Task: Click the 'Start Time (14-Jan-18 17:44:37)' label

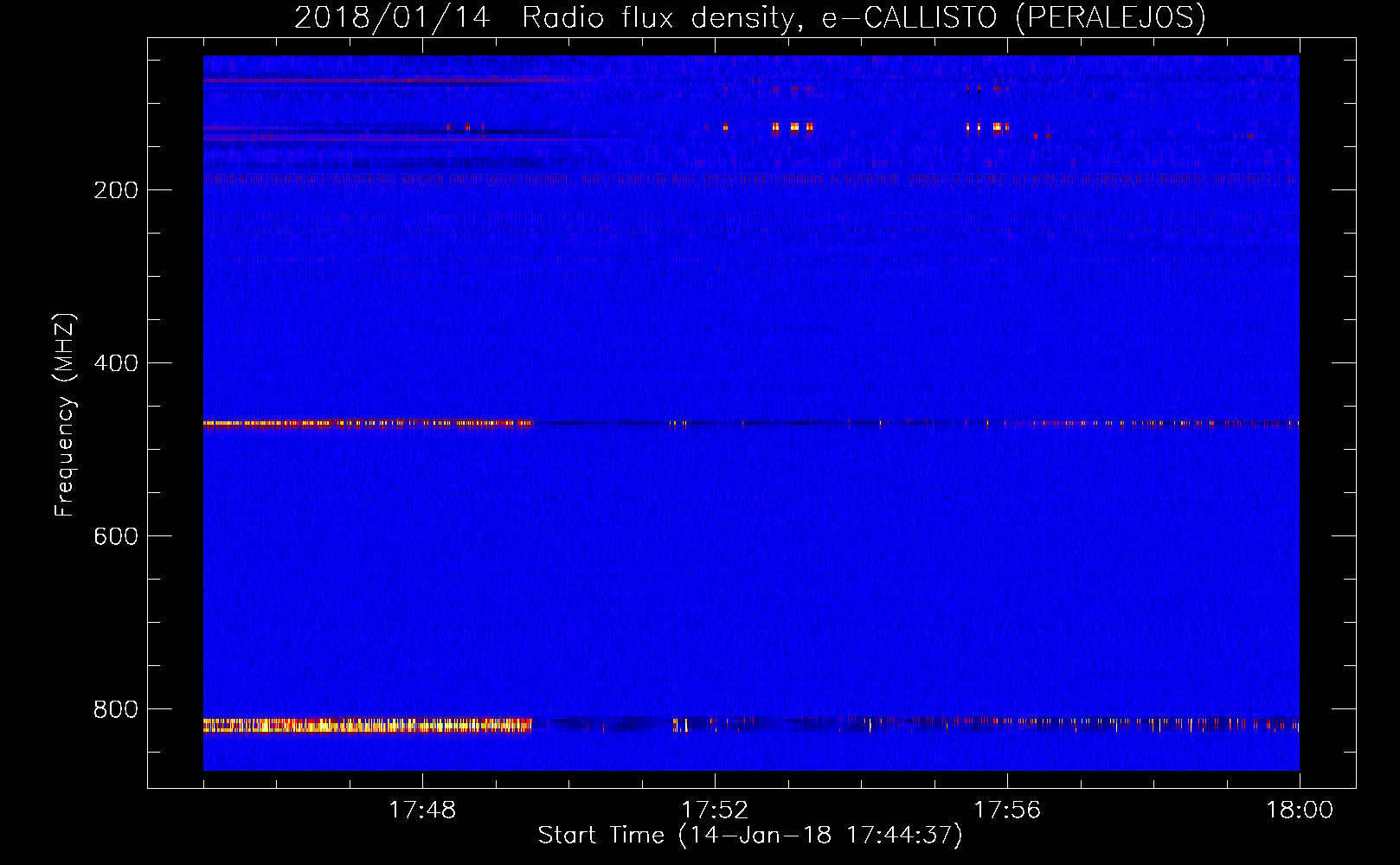Action: pos(750,836)
